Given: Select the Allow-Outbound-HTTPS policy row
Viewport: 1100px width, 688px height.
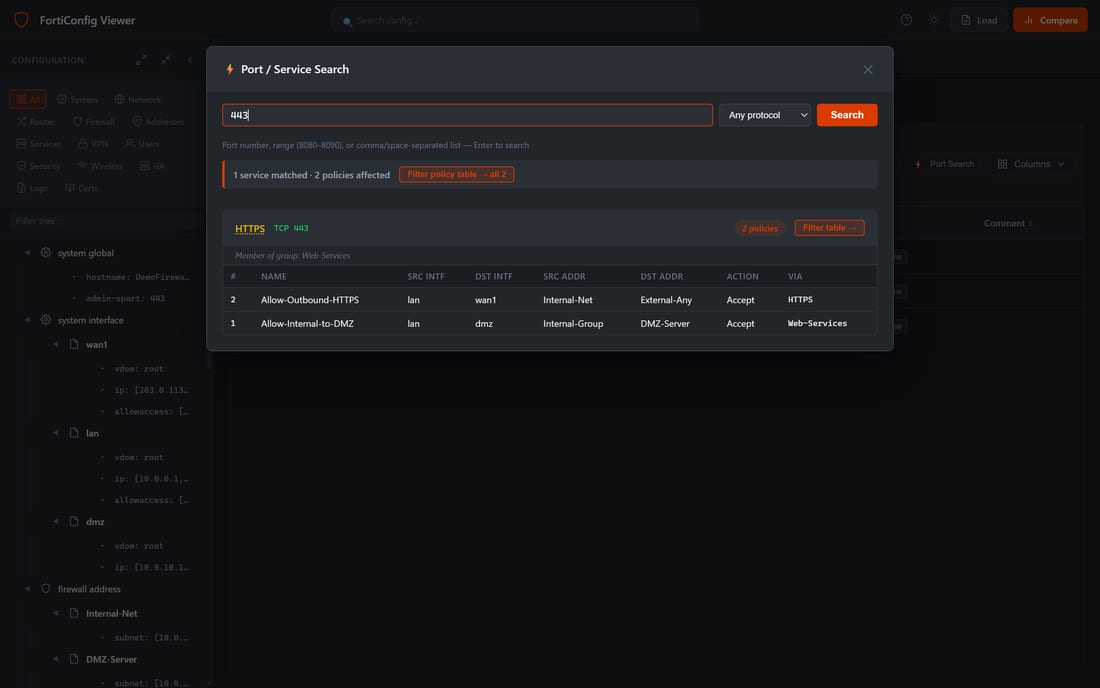Looking at the screenshot, I should click(549, 299).
